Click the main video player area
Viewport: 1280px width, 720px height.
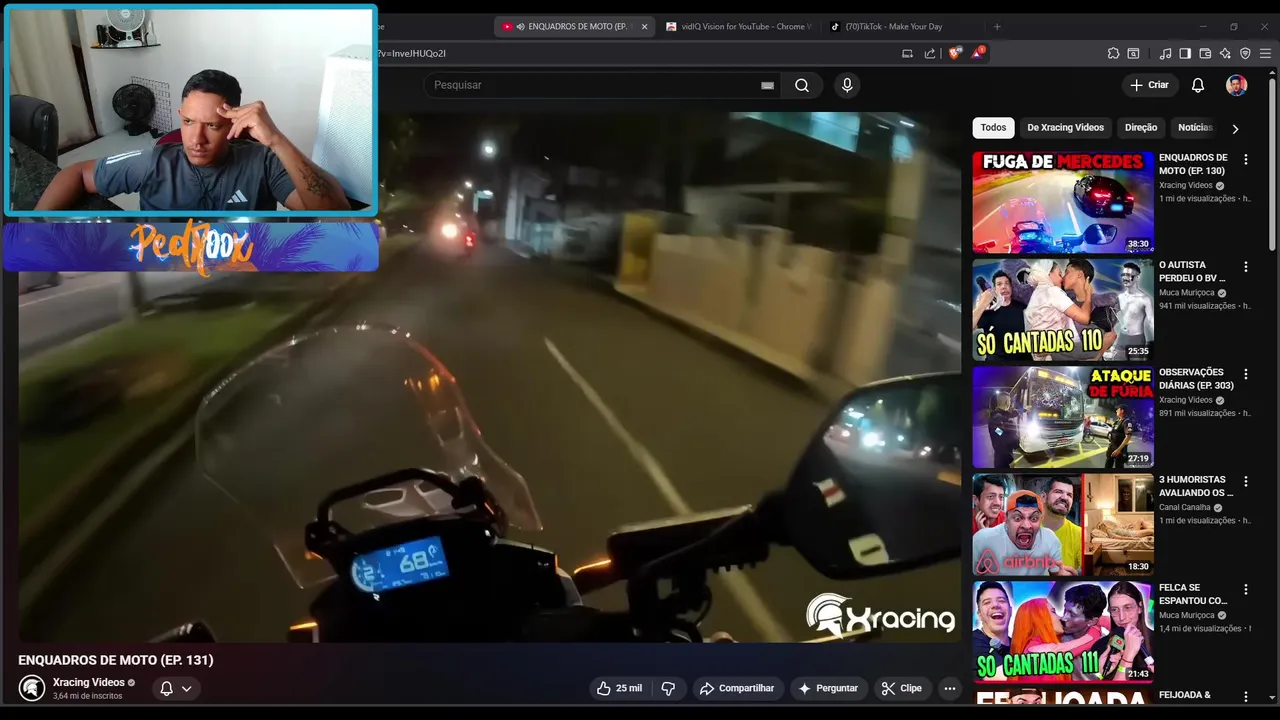click(x=490, y=377)
